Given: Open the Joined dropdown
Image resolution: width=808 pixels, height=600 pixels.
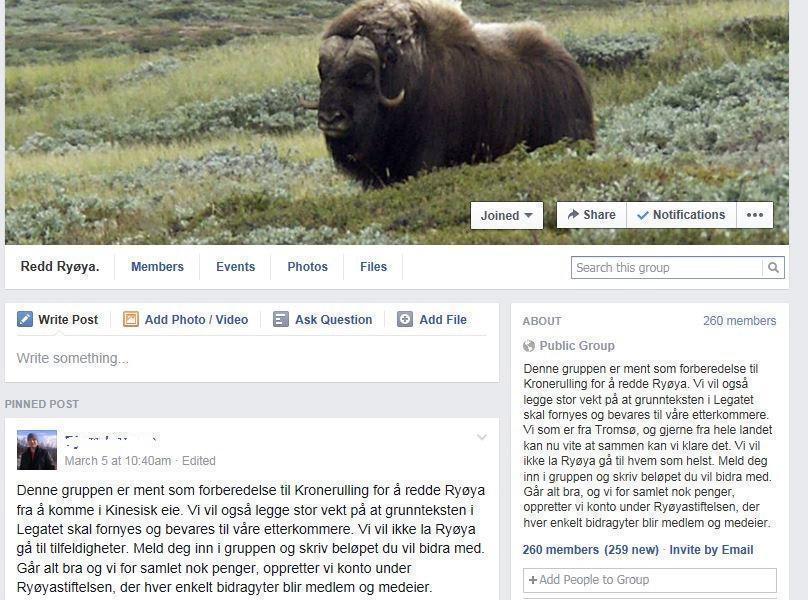Looking at the screenshot, I should tap(507, 215).
